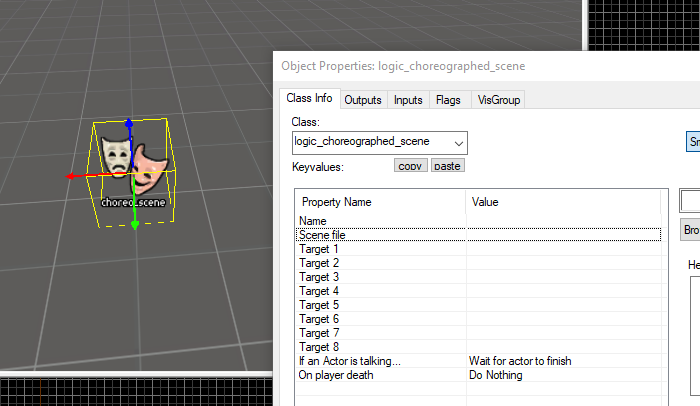The width and height of the screenshot is (700, 406).
Task: Click the choreo scene theater masks icon
Action: coord(131,162)
